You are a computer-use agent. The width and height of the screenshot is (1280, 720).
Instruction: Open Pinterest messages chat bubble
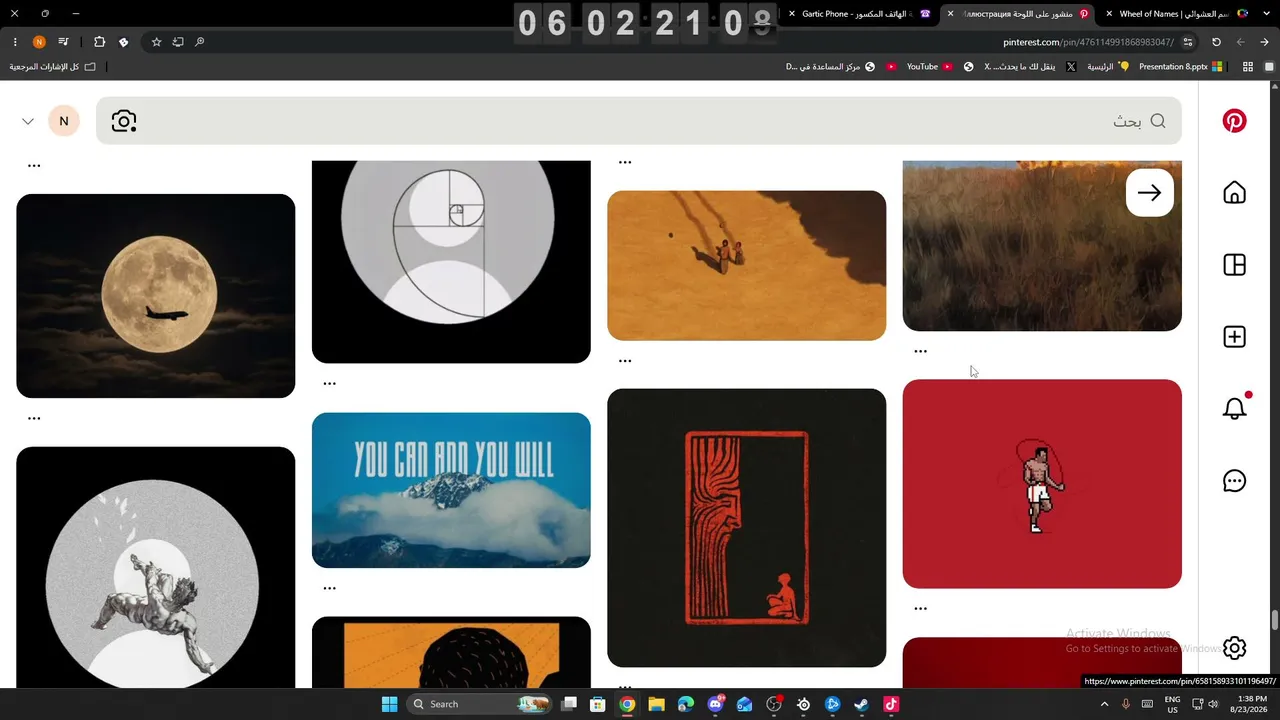click(1234, 481)
